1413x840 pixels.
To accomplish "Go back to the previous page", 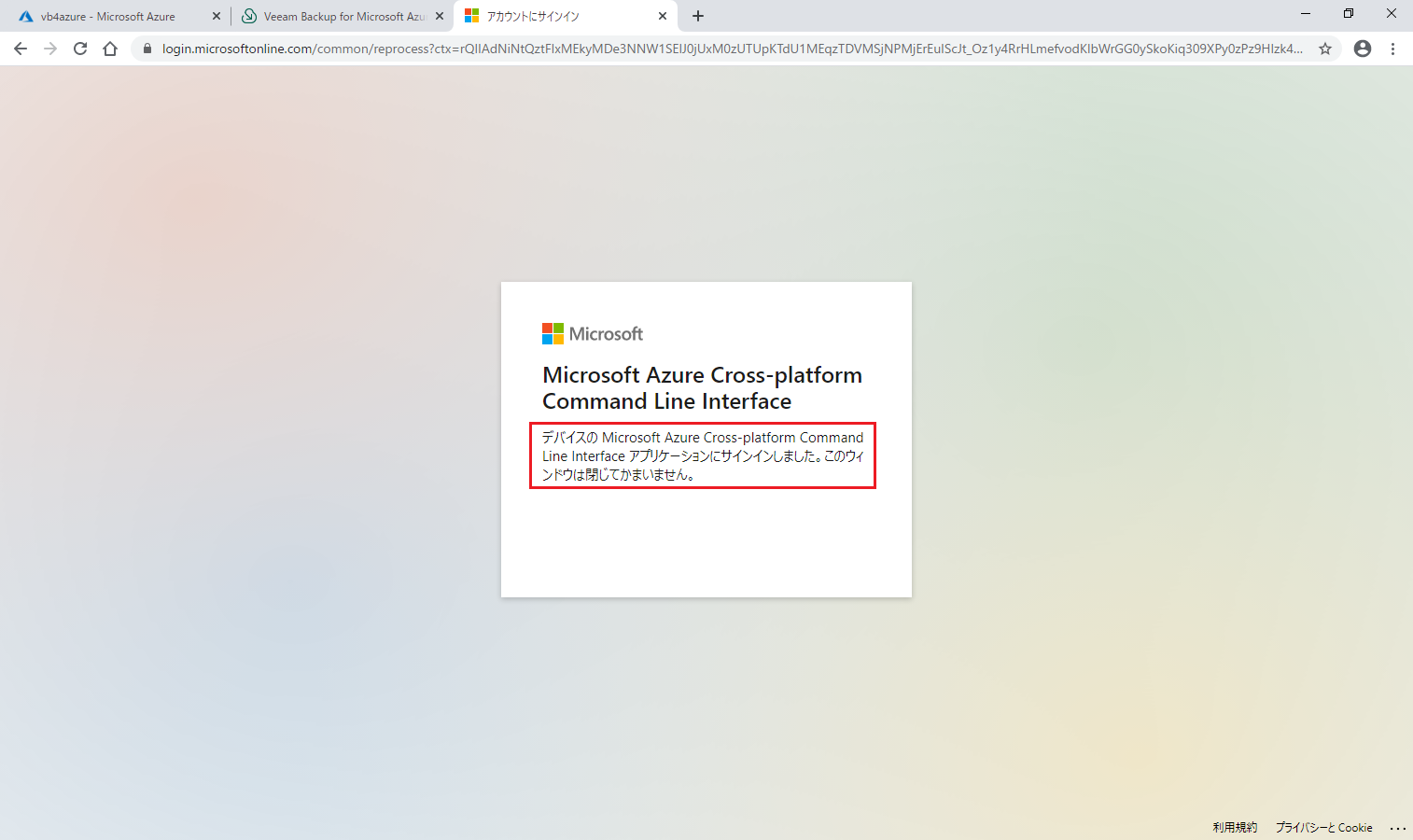I will (21, 49).
